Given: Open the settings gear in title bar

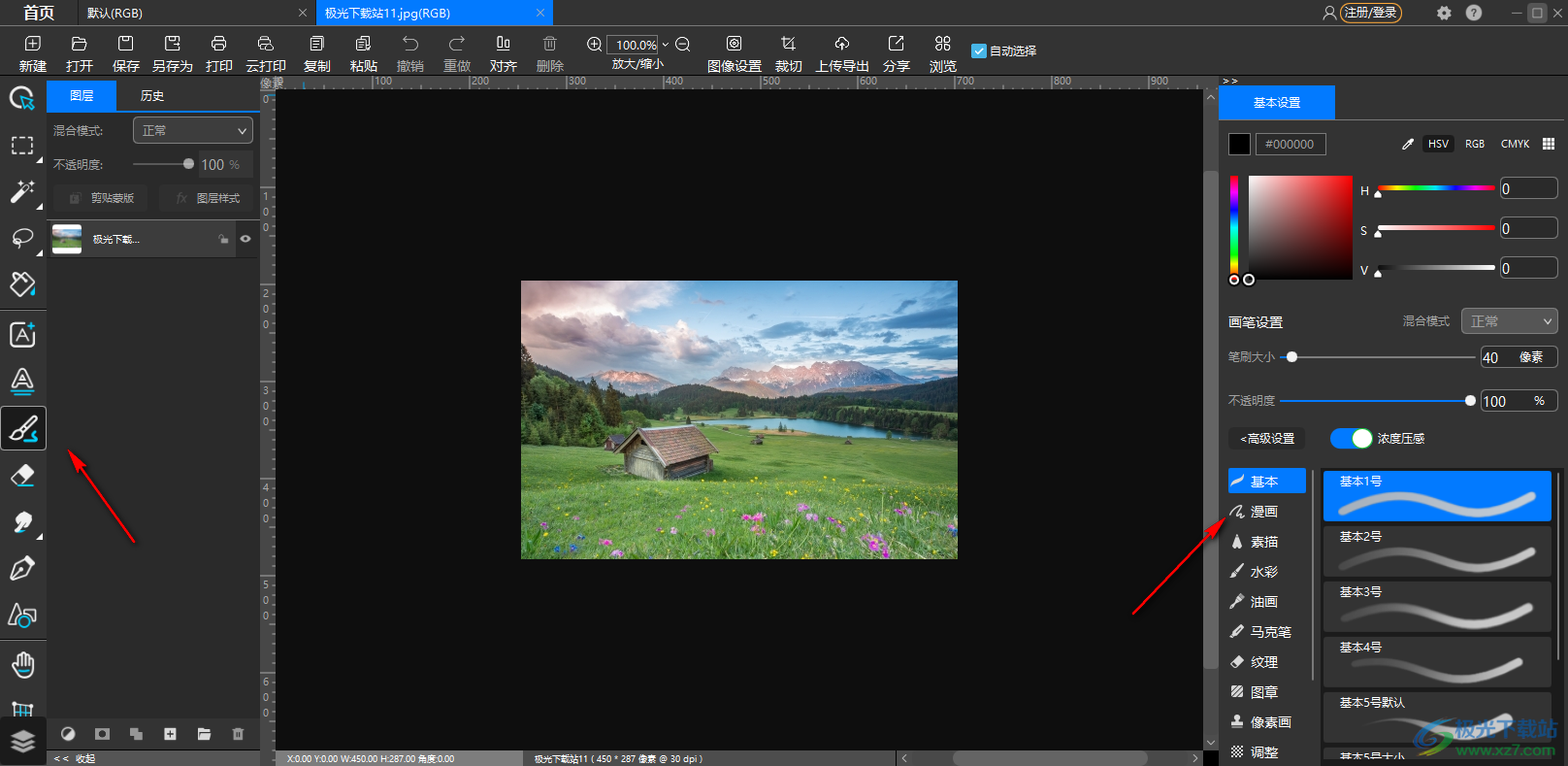Looking at the screenshot, I should (1444, 13).
